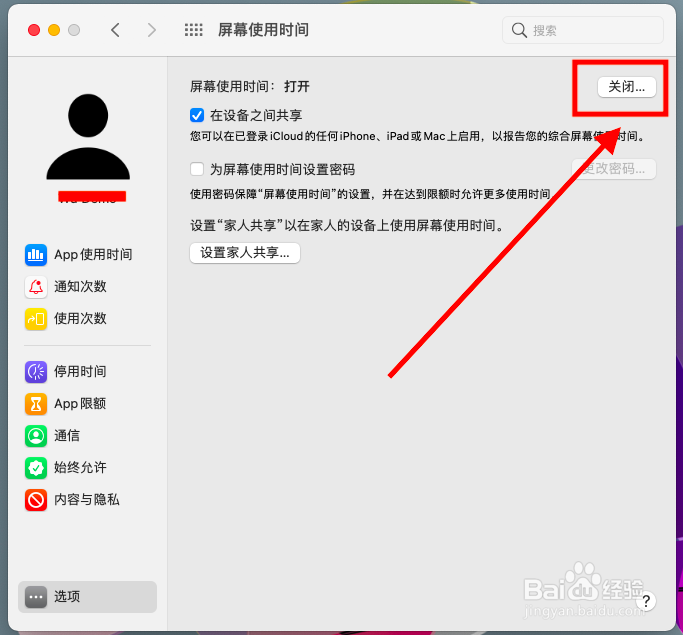Select the 通知次数 sidebar label
The height and width of the screenshot is (635, 683).
[x=80, y=287]
